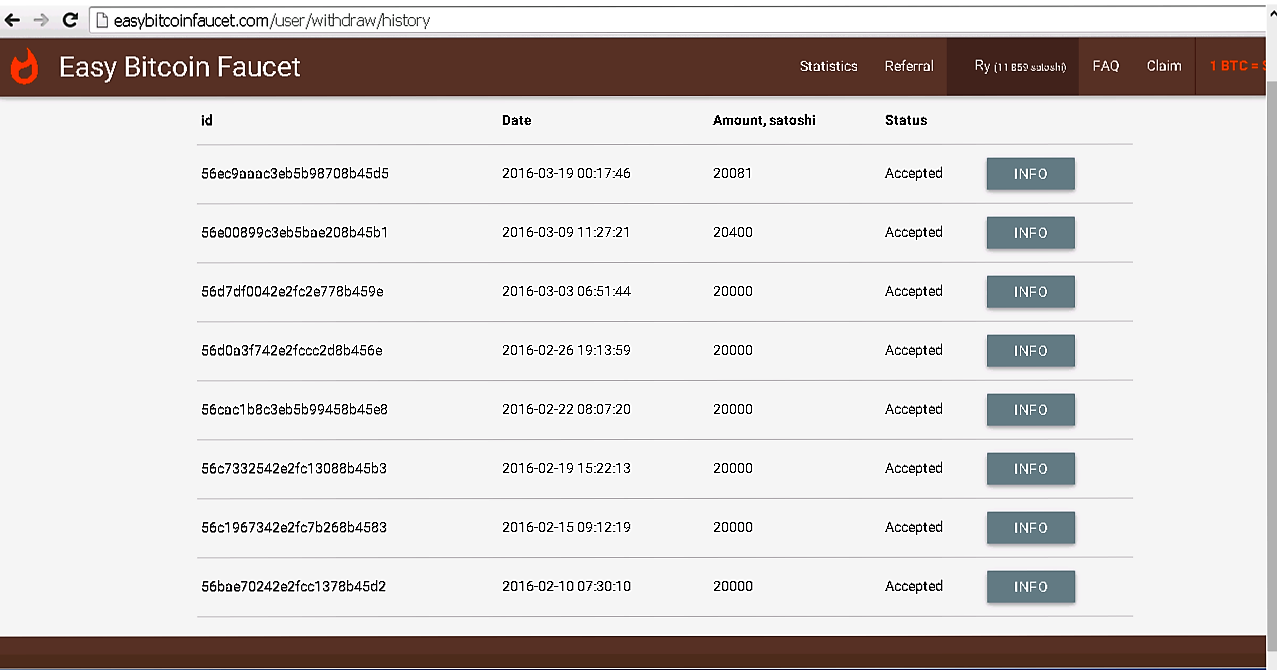Reload the page with the refresh icon
Screen dimensions: 1277x670
tap(70, 19)
